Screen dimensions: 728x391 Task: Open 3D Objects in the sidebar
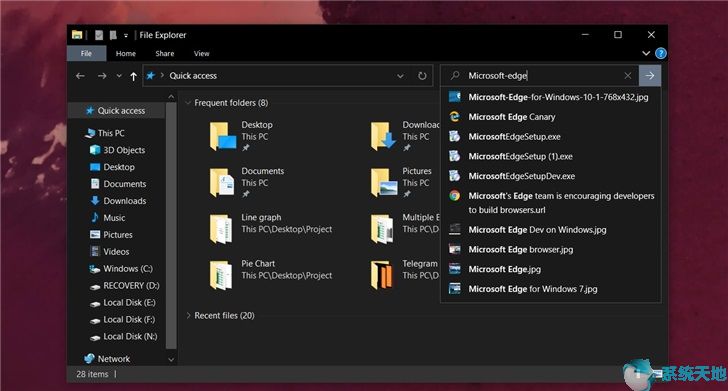coord(117,150)
